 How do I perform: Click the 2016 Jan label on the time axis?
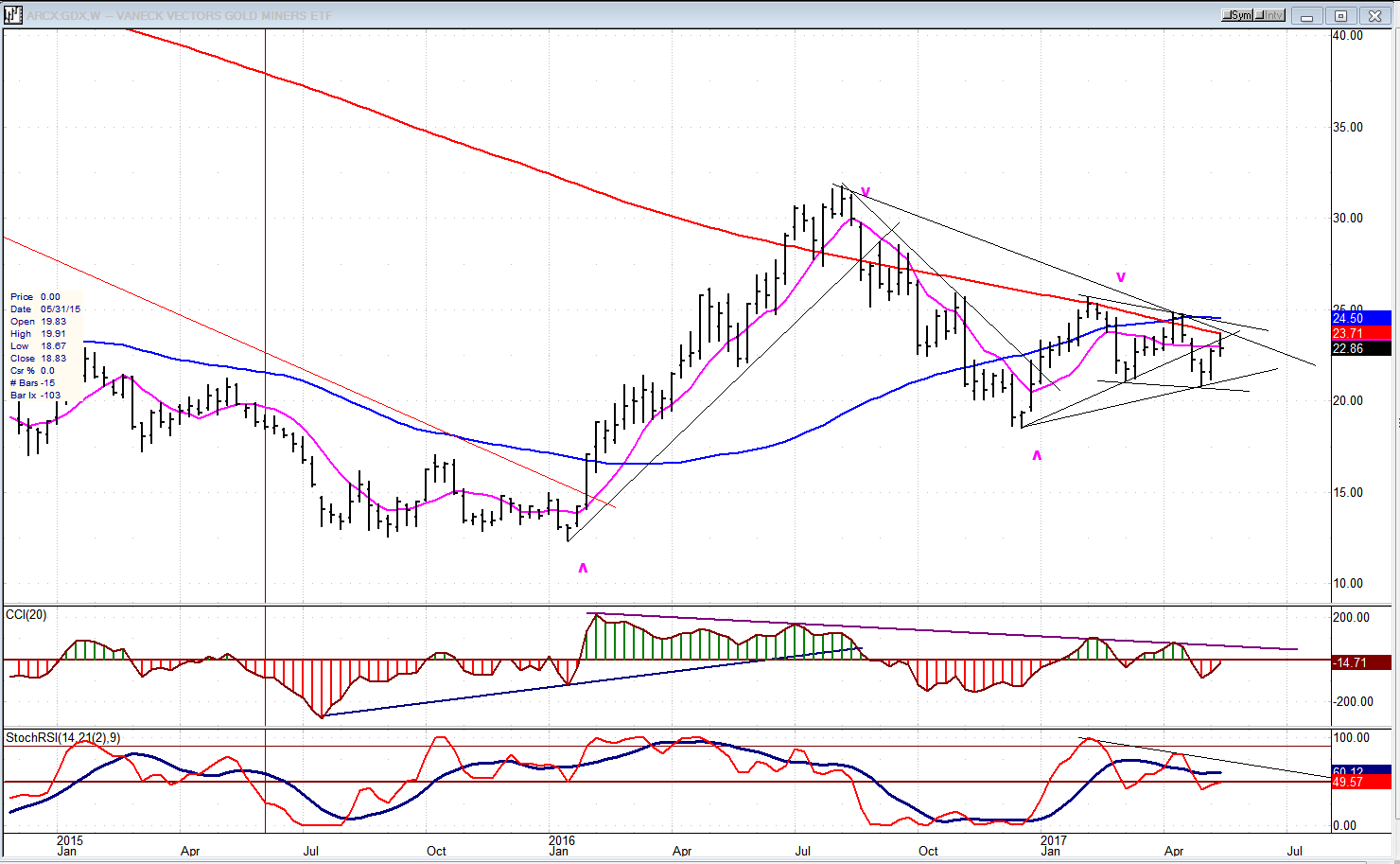point(561,845)
